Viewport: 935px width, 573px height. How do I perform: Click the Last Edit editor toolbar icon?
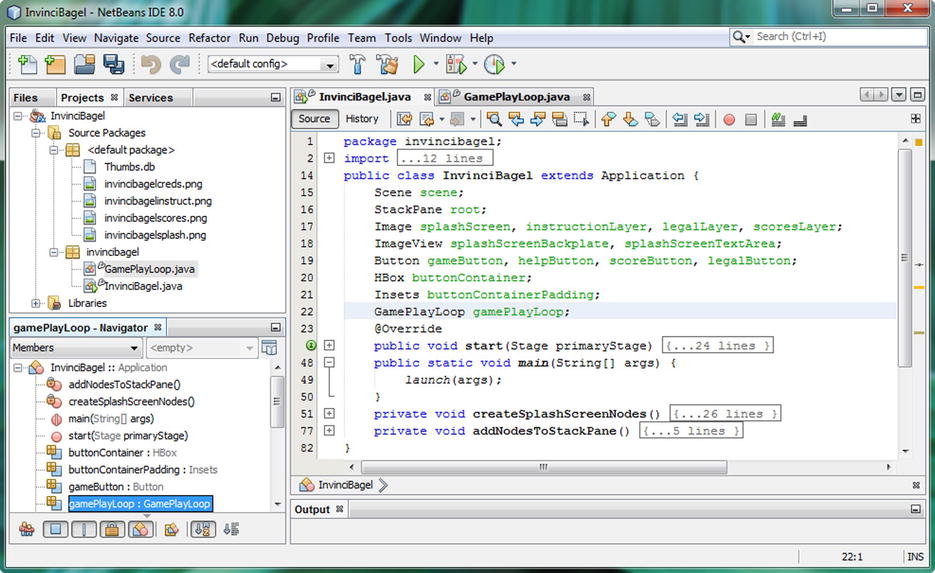405,119
